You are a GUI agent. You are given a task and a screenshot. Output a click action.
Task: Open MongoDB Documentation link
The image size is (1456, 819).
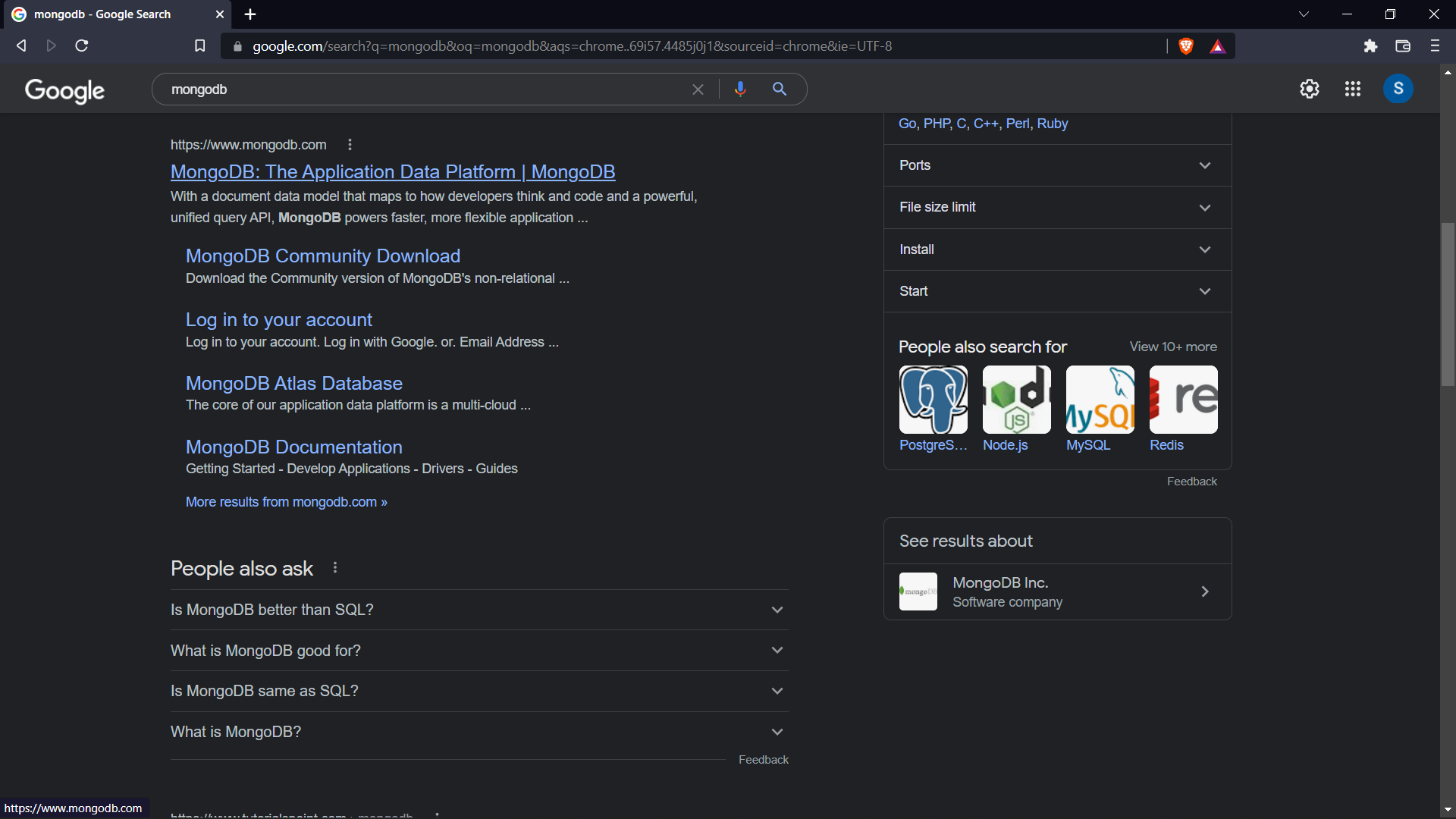[294, 447]
